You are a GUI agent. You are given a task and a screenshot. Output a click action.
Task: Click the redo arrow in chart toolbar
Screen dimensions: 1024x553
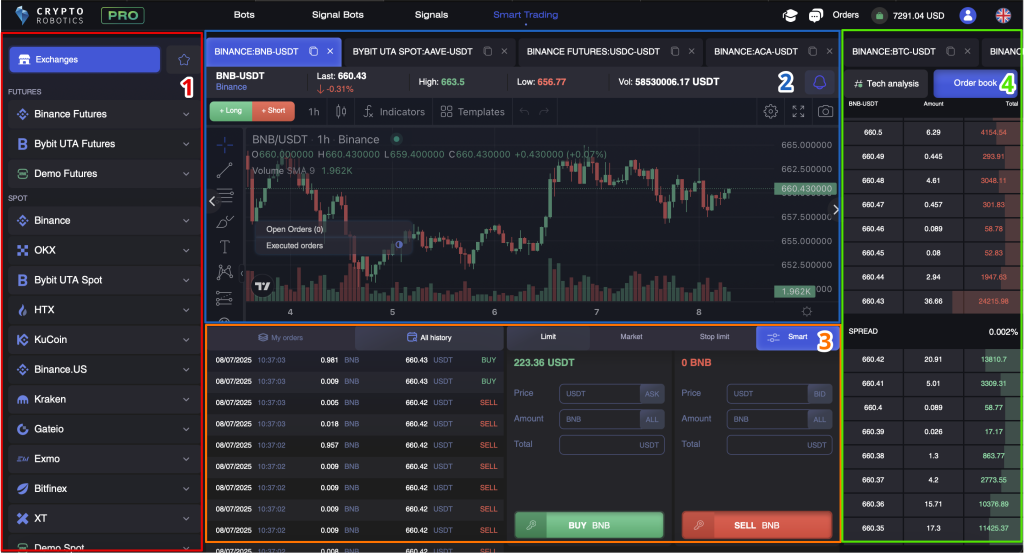543,112
